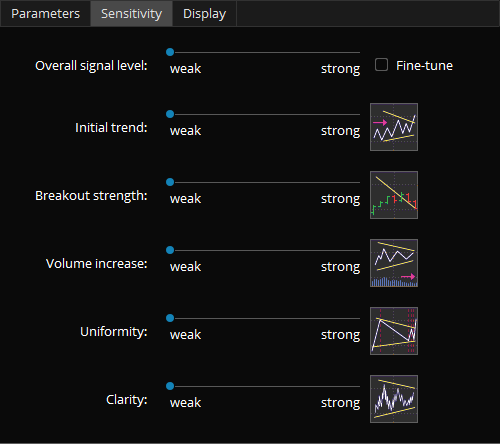Click the Uniformity pattern icon
Screen dimensions: 500x444
(394, 331)
